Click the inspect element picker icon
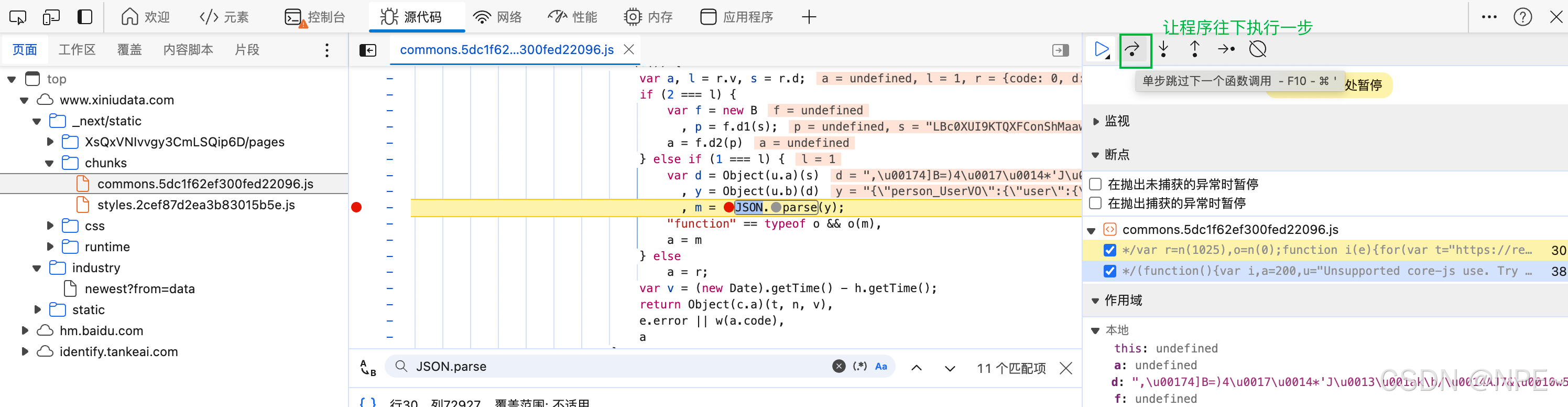Viewport: 1568px width, 407px height. (18, 17)
